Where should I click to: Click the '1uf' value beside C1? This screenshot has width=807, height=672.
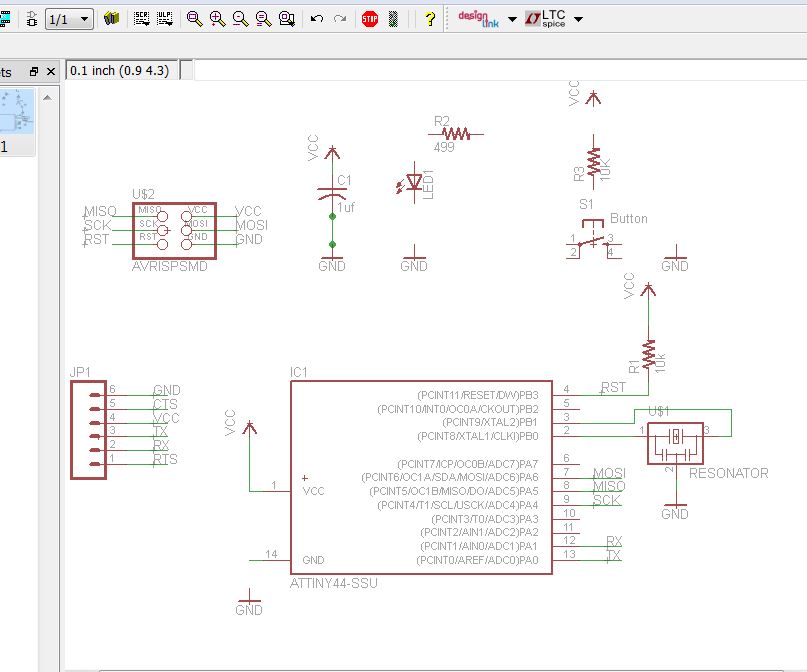(x=346, y=207)
